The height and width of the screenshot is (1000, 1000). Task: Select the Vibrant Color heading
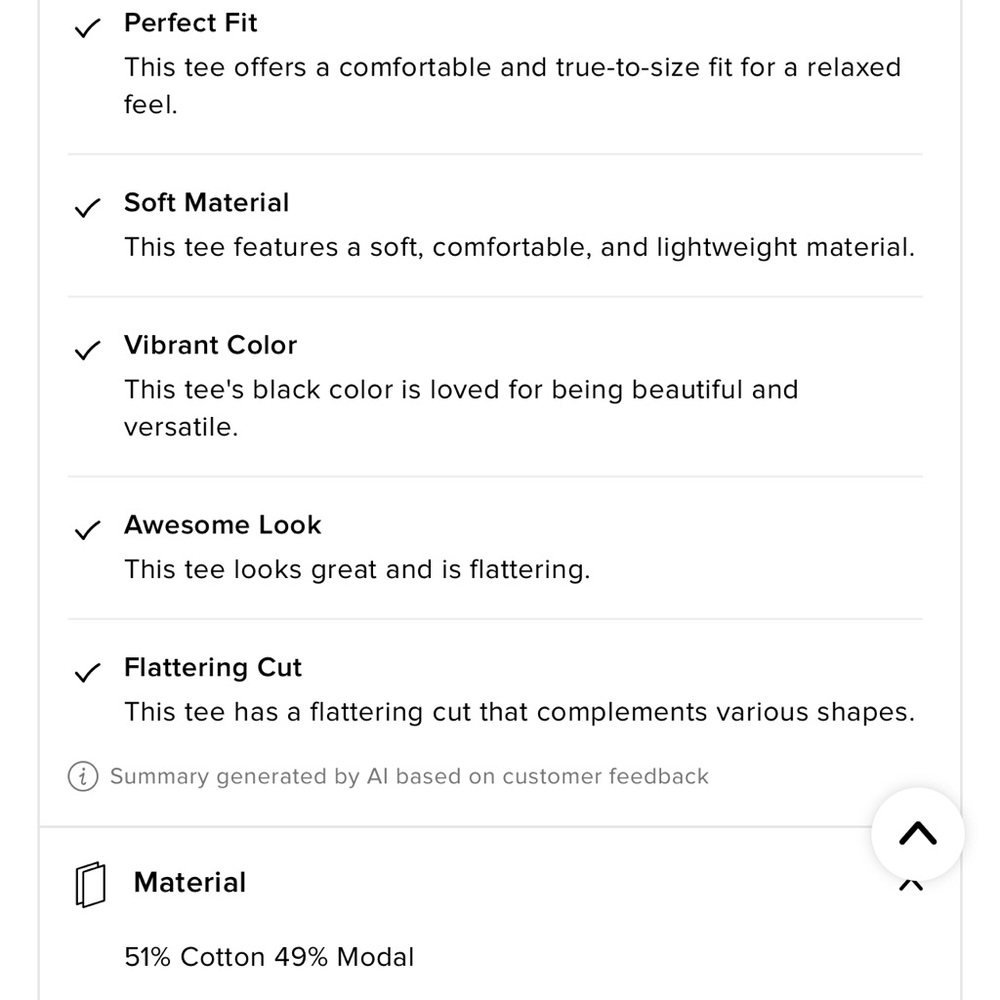[x=210, y=345]
